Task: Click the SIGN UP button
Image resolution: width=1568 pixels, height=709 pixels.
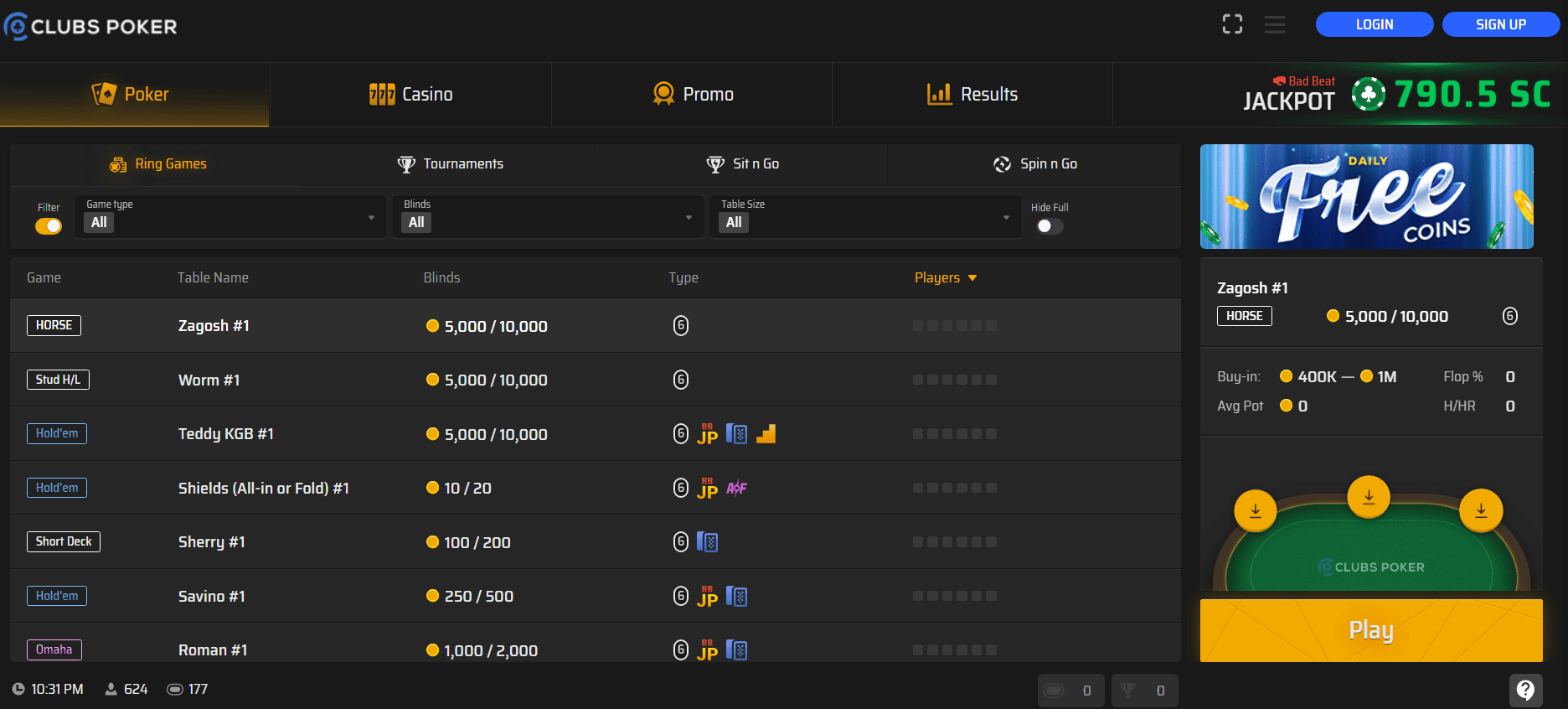Action: coord(1500,24)
